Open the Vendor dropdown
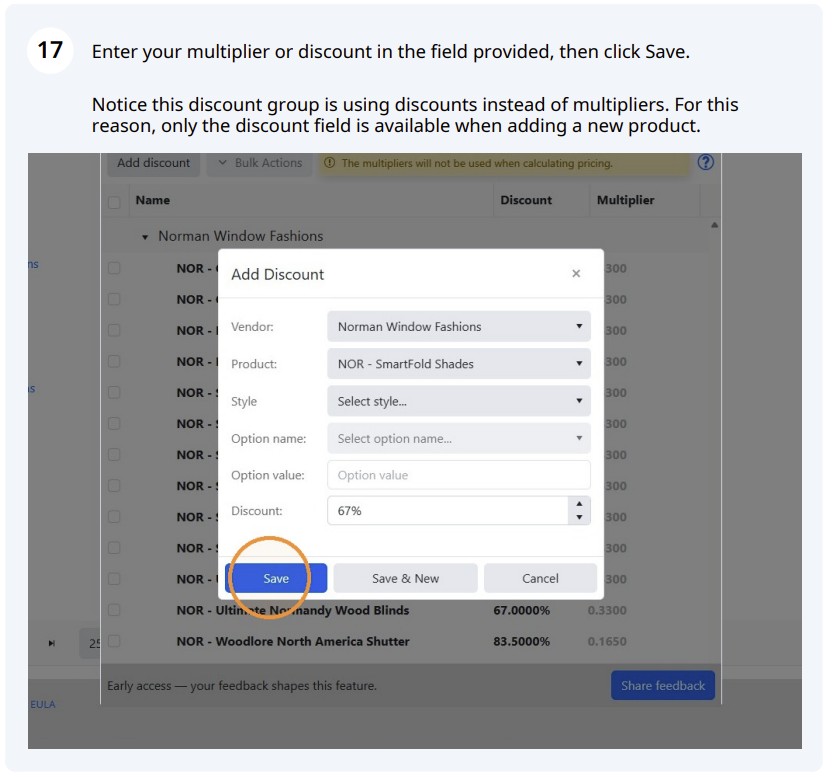Viewport: 835px width, 777px height. point(459,326)
